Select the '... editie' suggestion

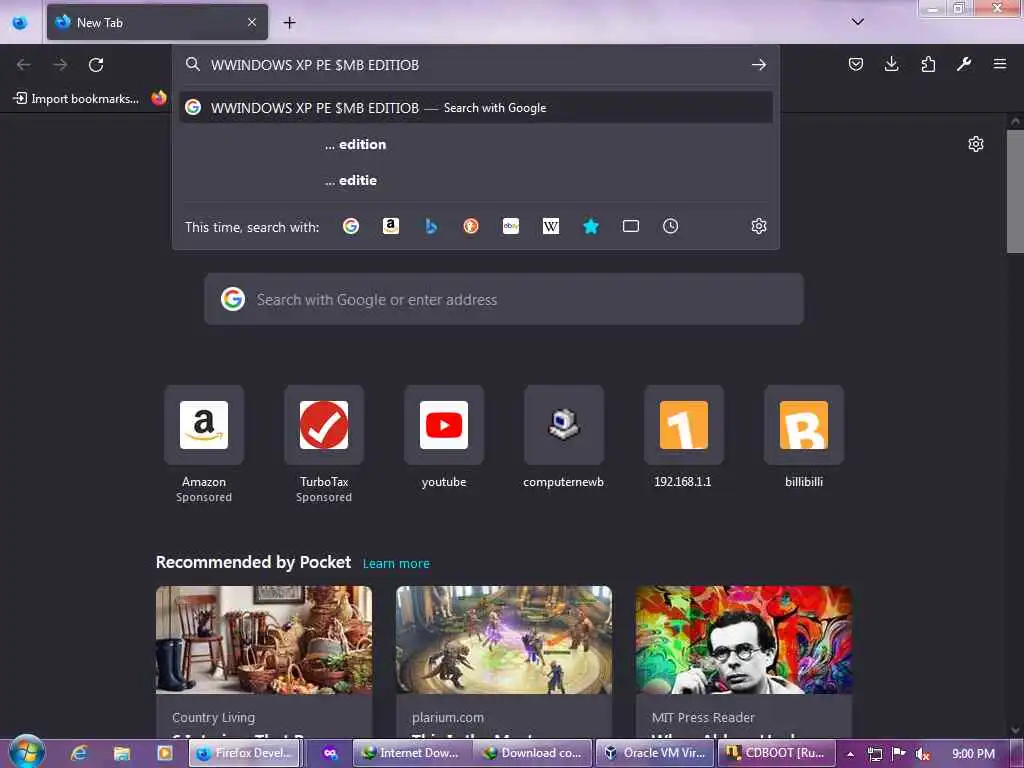pyautogui.click(x=476, y=180)
